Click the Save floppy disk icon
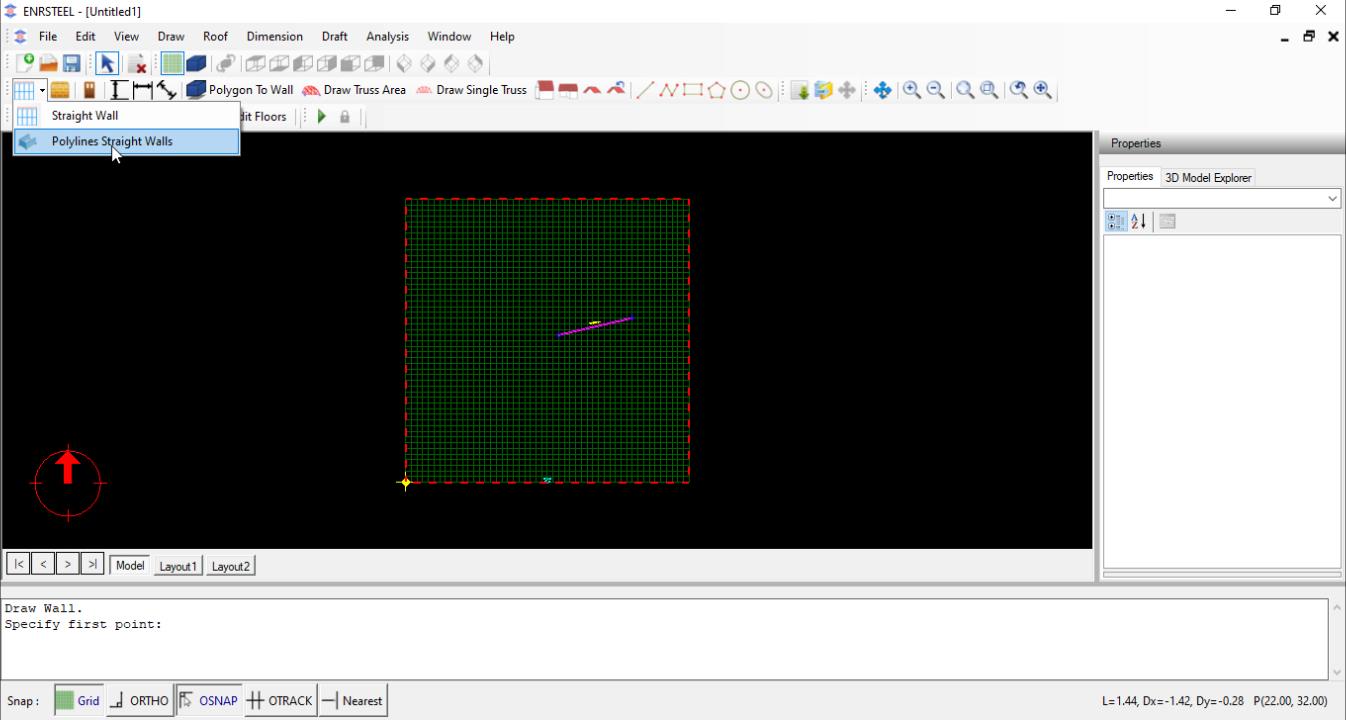The image size is (1346, 720). pos(72,64)
